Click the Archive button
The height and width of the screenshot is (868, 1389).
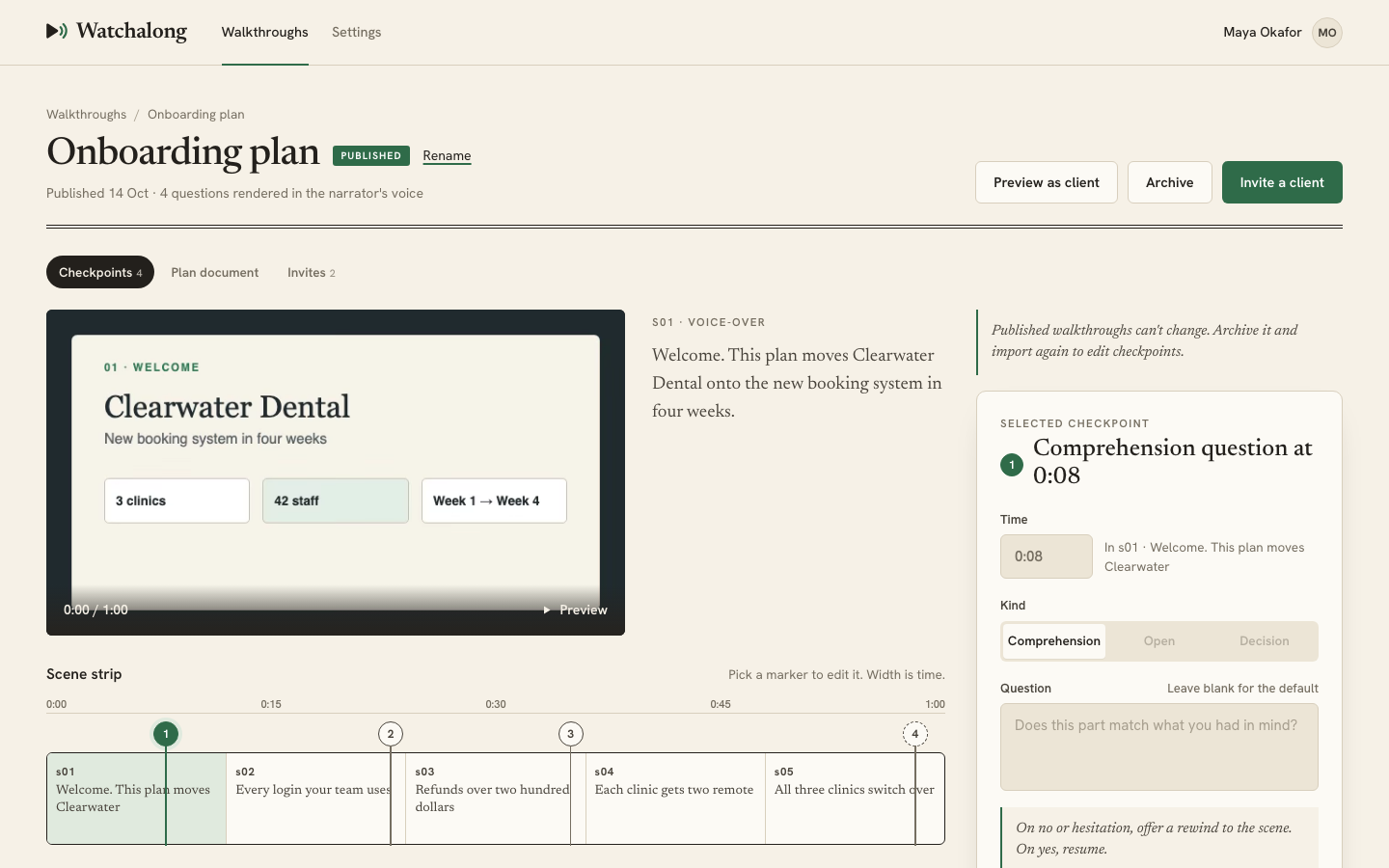1170,182
